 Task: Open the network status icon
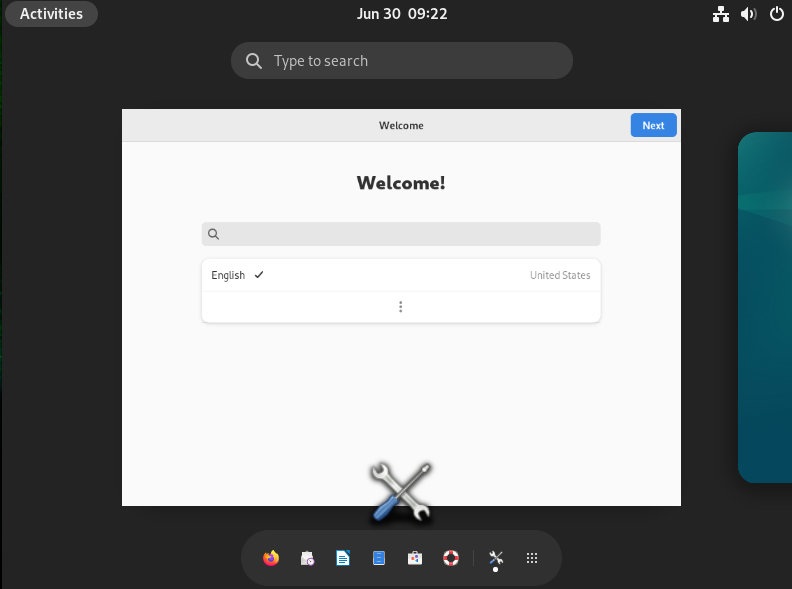point(721,14)
